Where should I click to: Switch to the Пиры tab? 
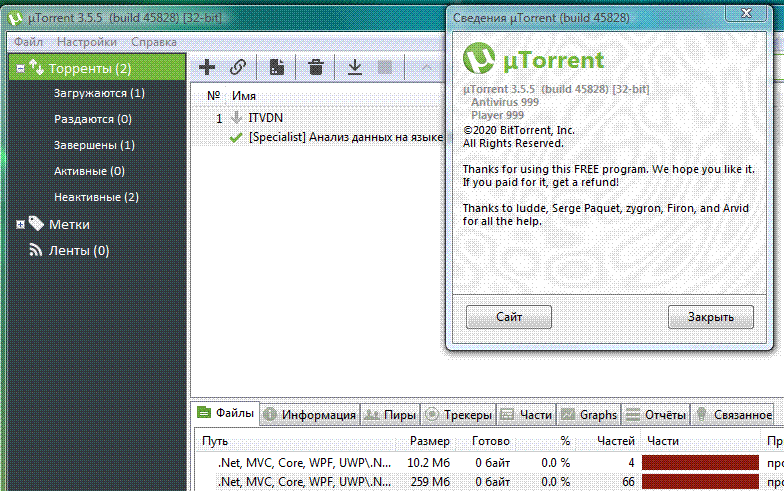pyautogui.click(x=390, y=414)
